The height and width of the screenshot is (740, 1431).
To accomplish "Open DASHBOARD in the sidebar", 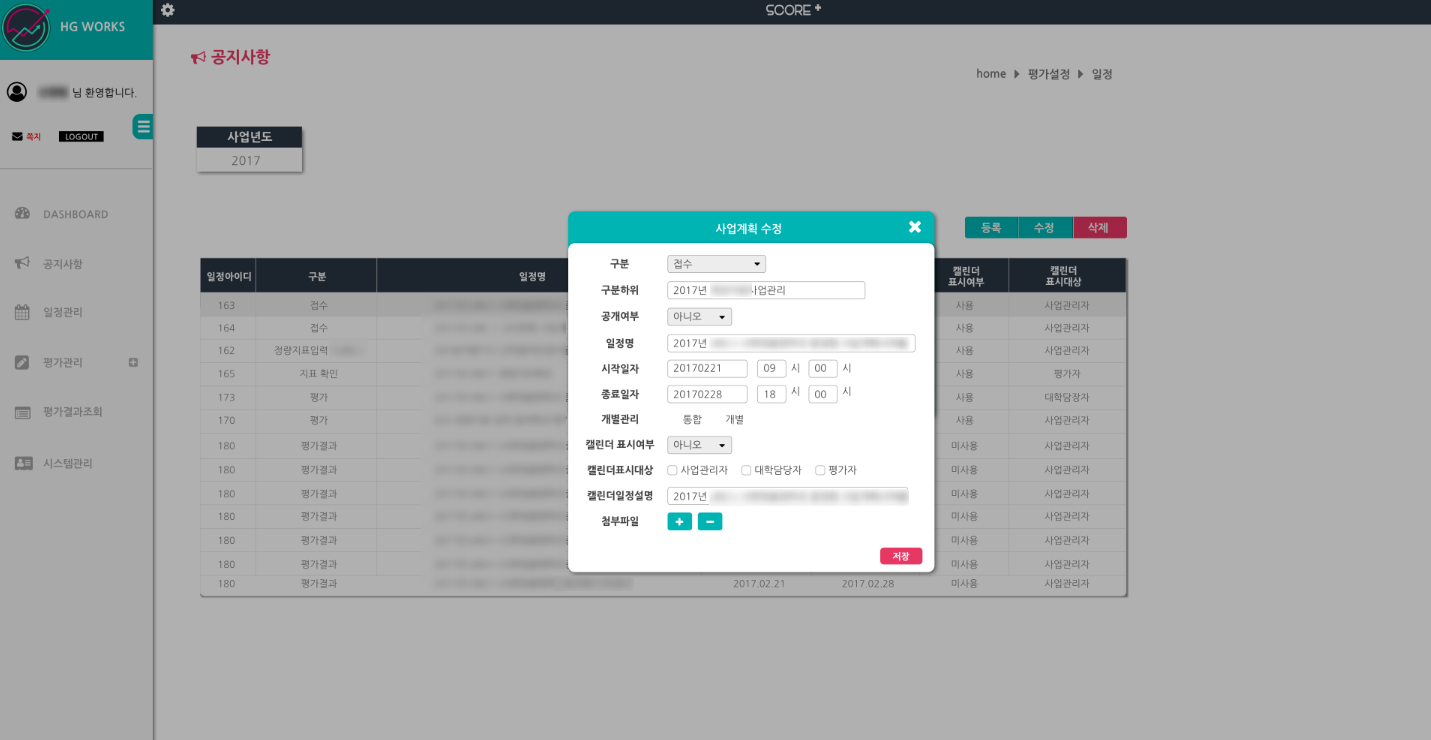I will 75,214.
